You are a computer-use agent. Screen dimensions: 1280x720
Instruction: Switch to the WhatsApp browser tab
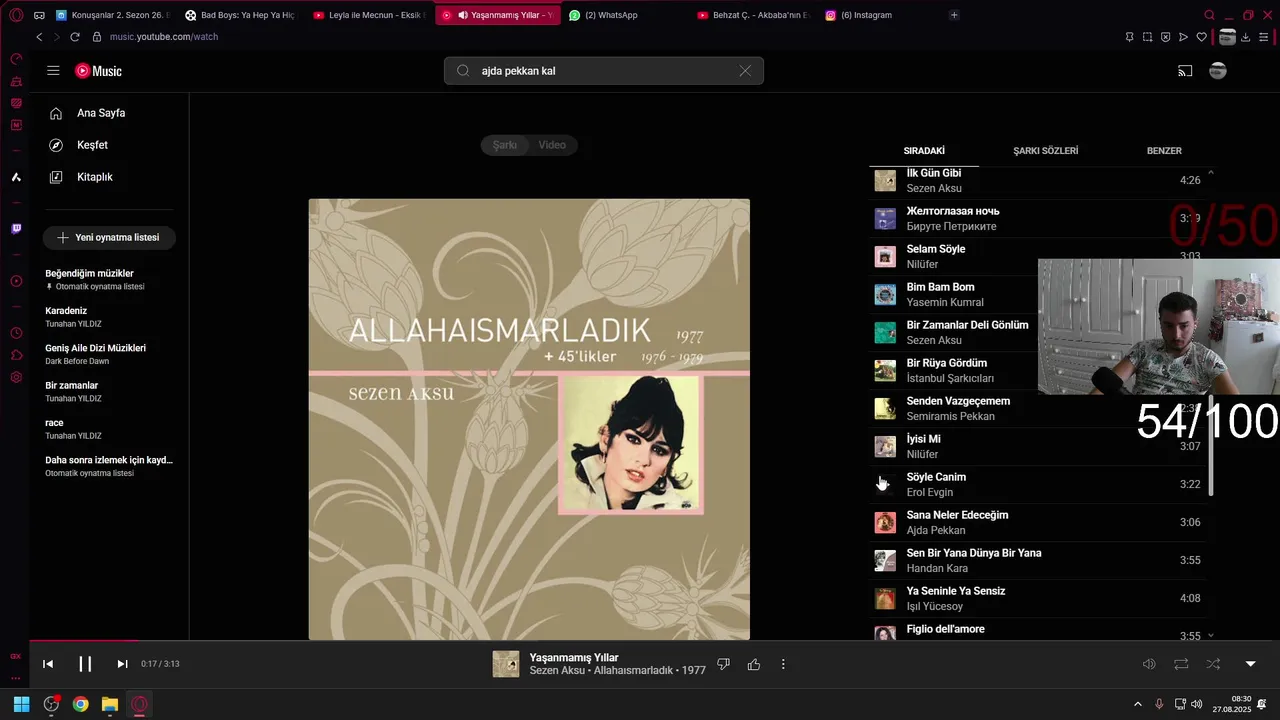[610, 15]
